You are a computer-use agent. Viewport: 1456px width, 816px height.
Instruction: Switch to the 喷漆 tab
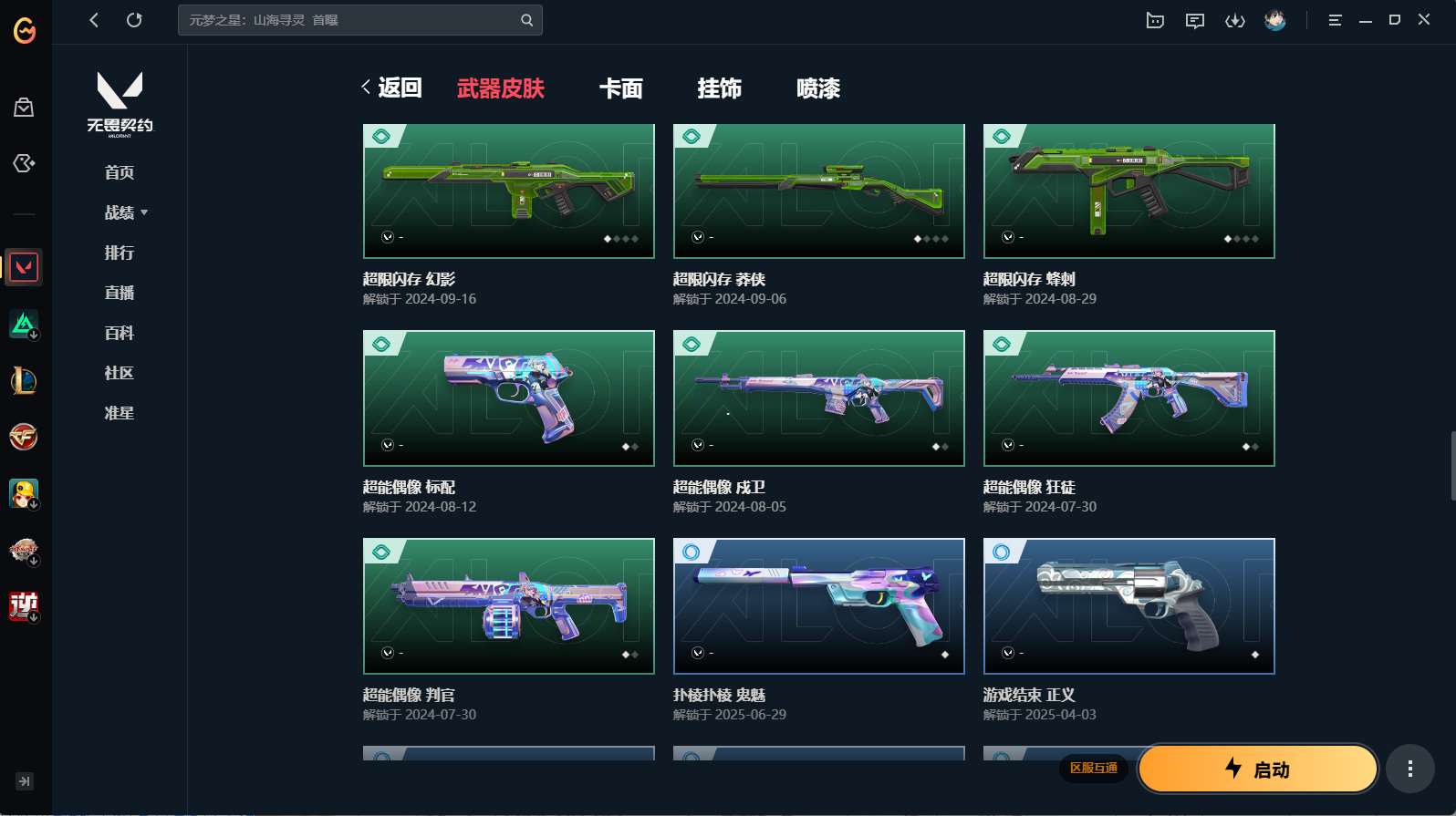click(818, 88)
